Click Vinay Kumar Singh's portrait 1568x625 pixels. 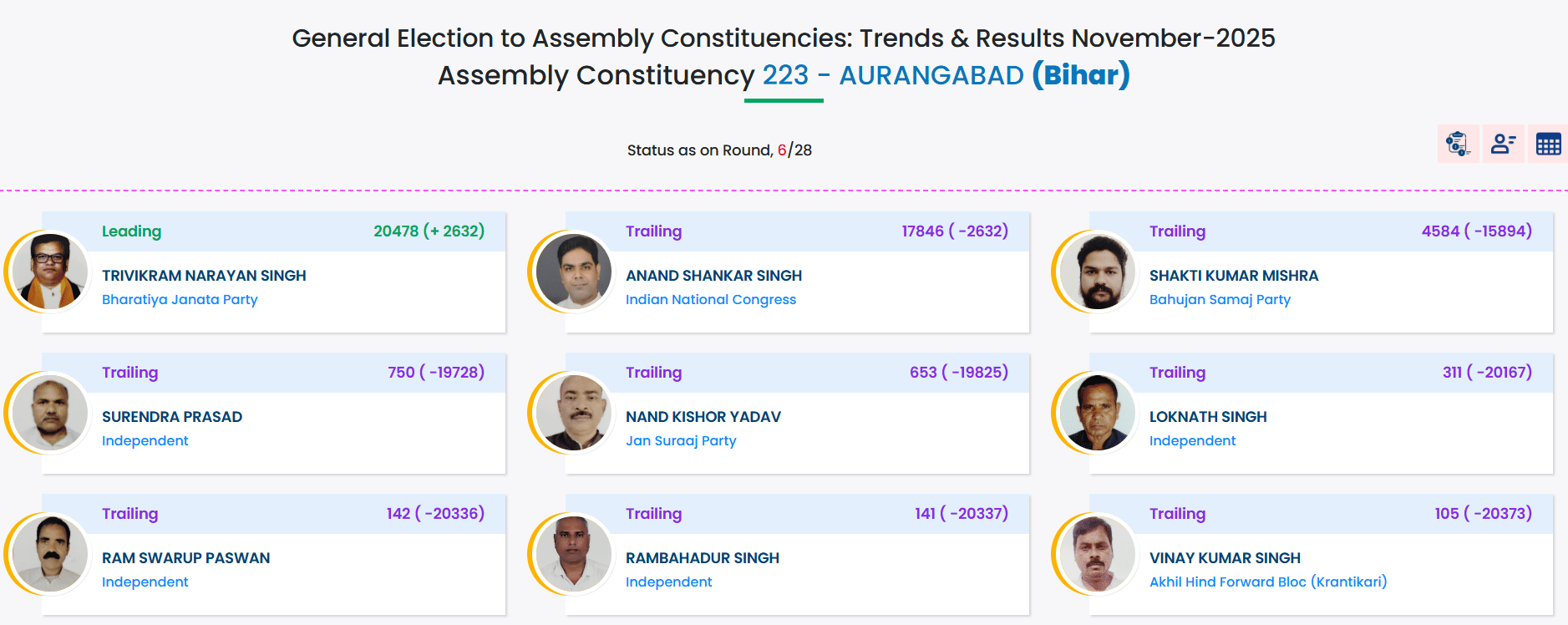(1098, 554)
